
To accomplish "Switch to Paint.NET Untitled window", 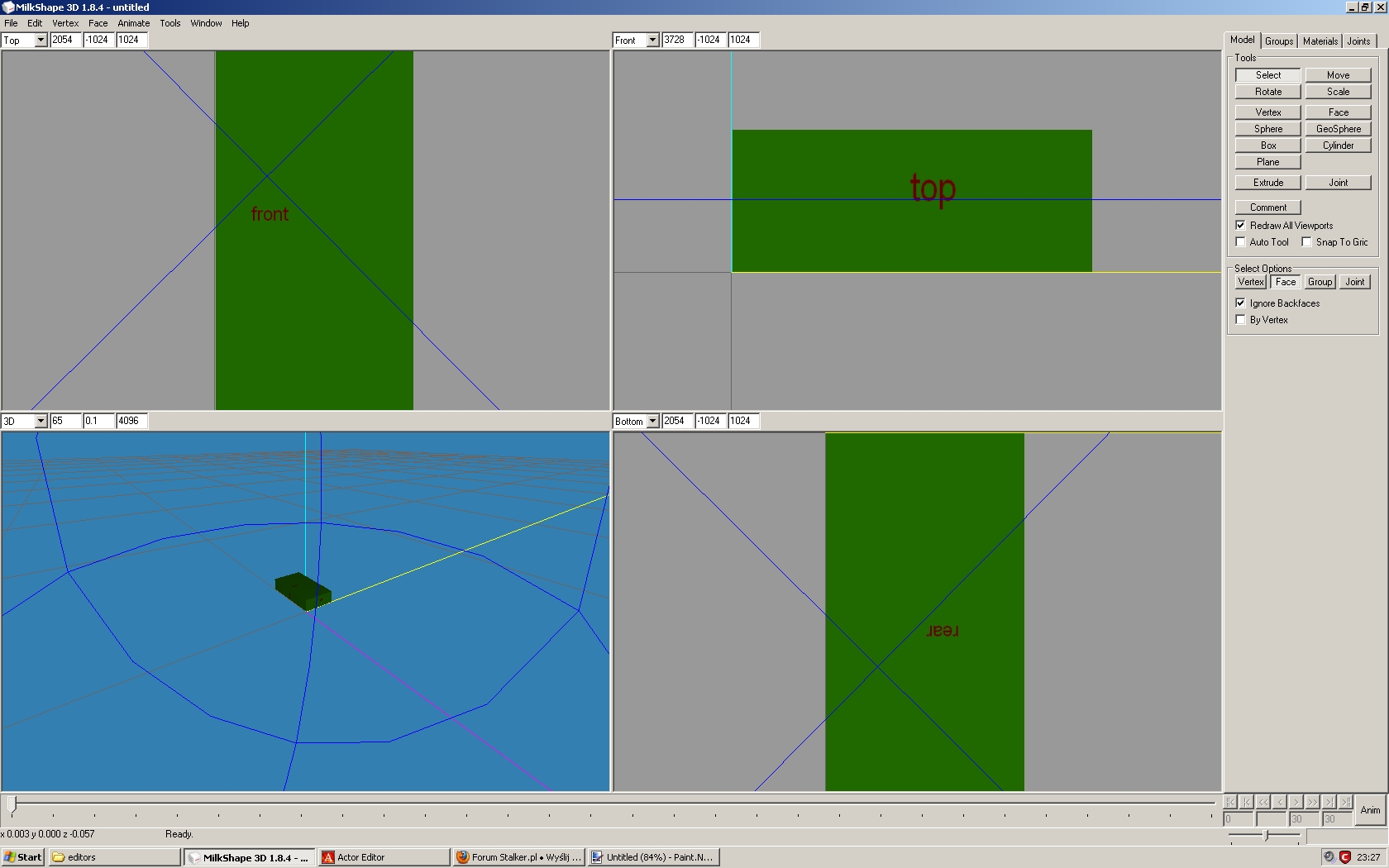I will [654, 857].
